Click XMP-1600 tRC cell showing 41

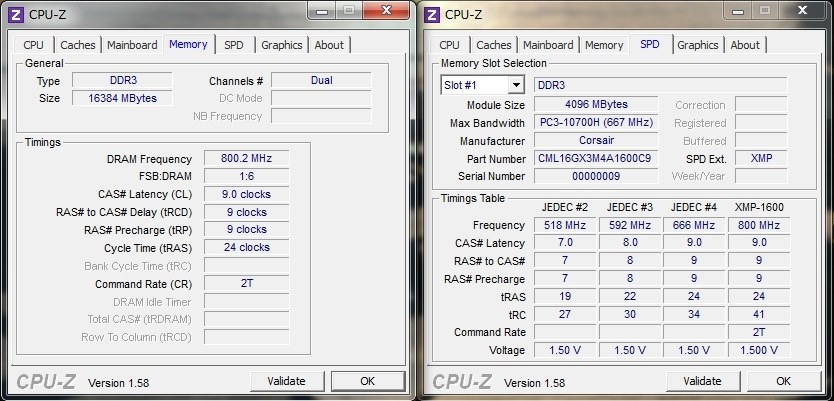[x=758, y=314]
